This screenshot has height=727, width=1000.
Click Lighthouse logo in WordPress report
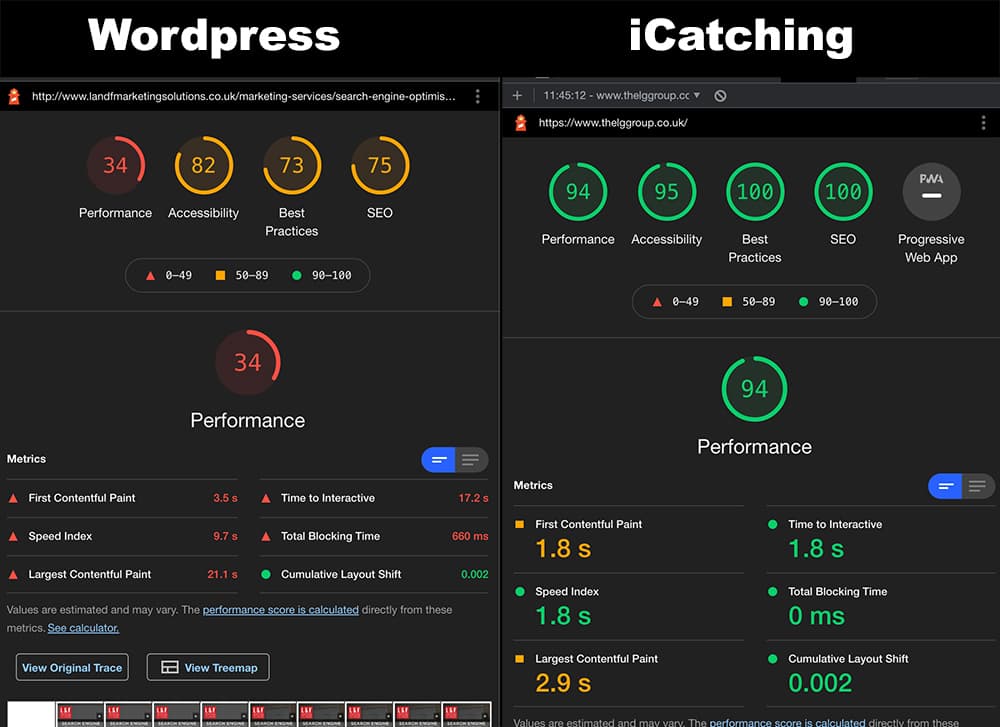pyautogui.click(x=14, y=96)
